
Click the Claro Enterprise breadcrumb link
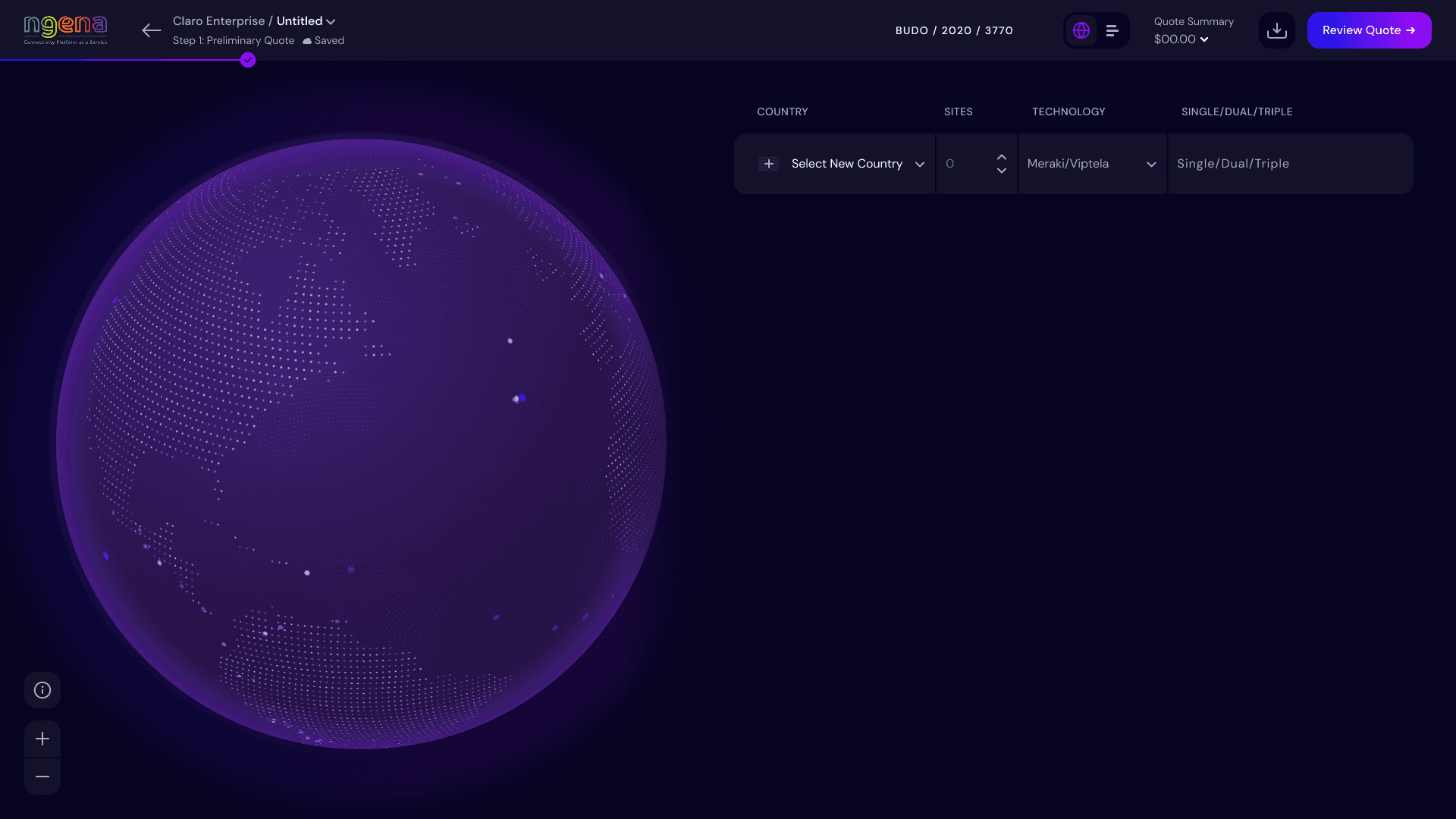pyautogui.click(x=218, y=21)
